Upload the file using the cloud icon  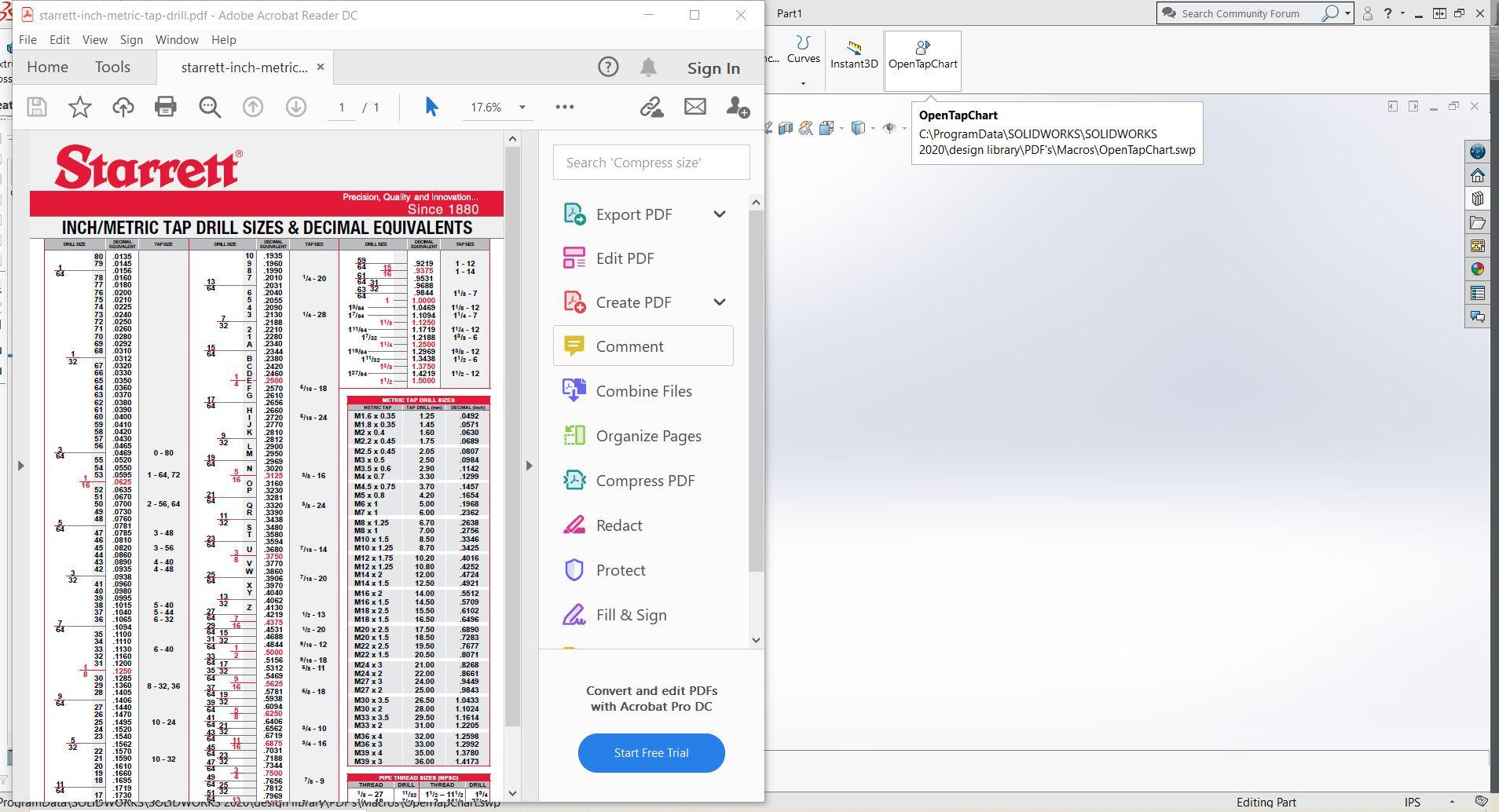point(123,107)
